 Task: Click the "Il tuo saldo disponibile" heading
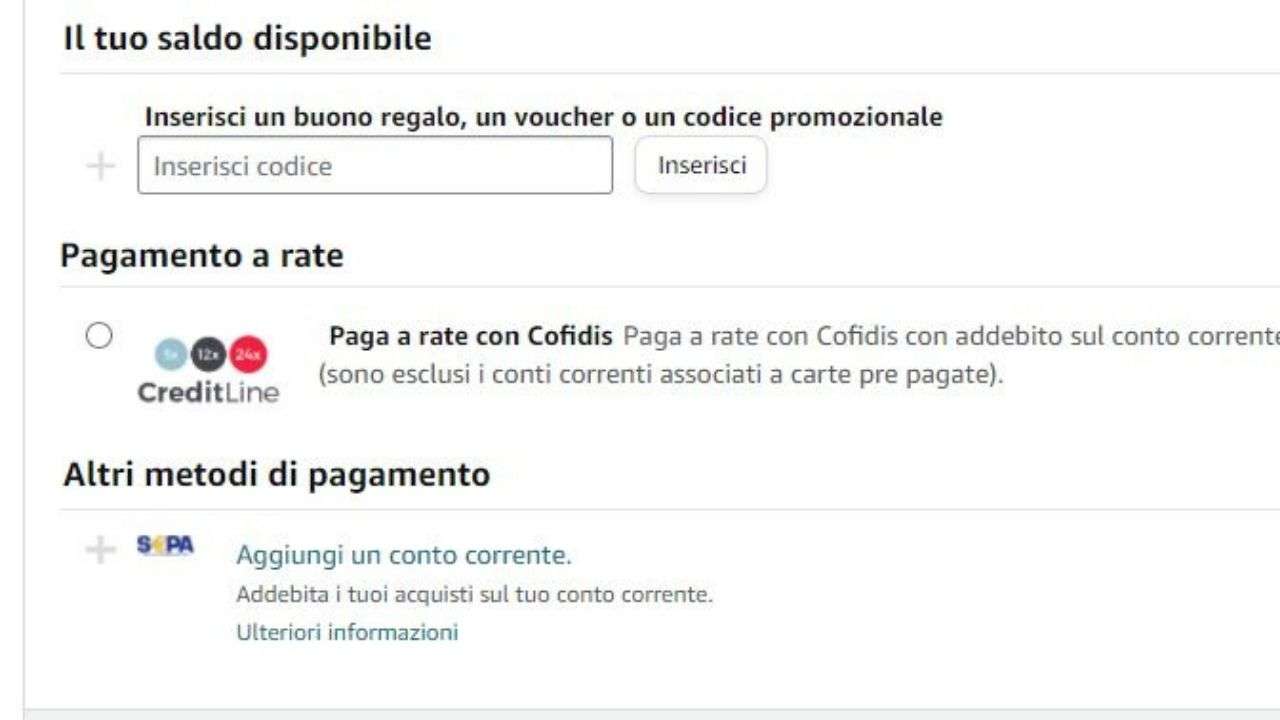point(247,39)
